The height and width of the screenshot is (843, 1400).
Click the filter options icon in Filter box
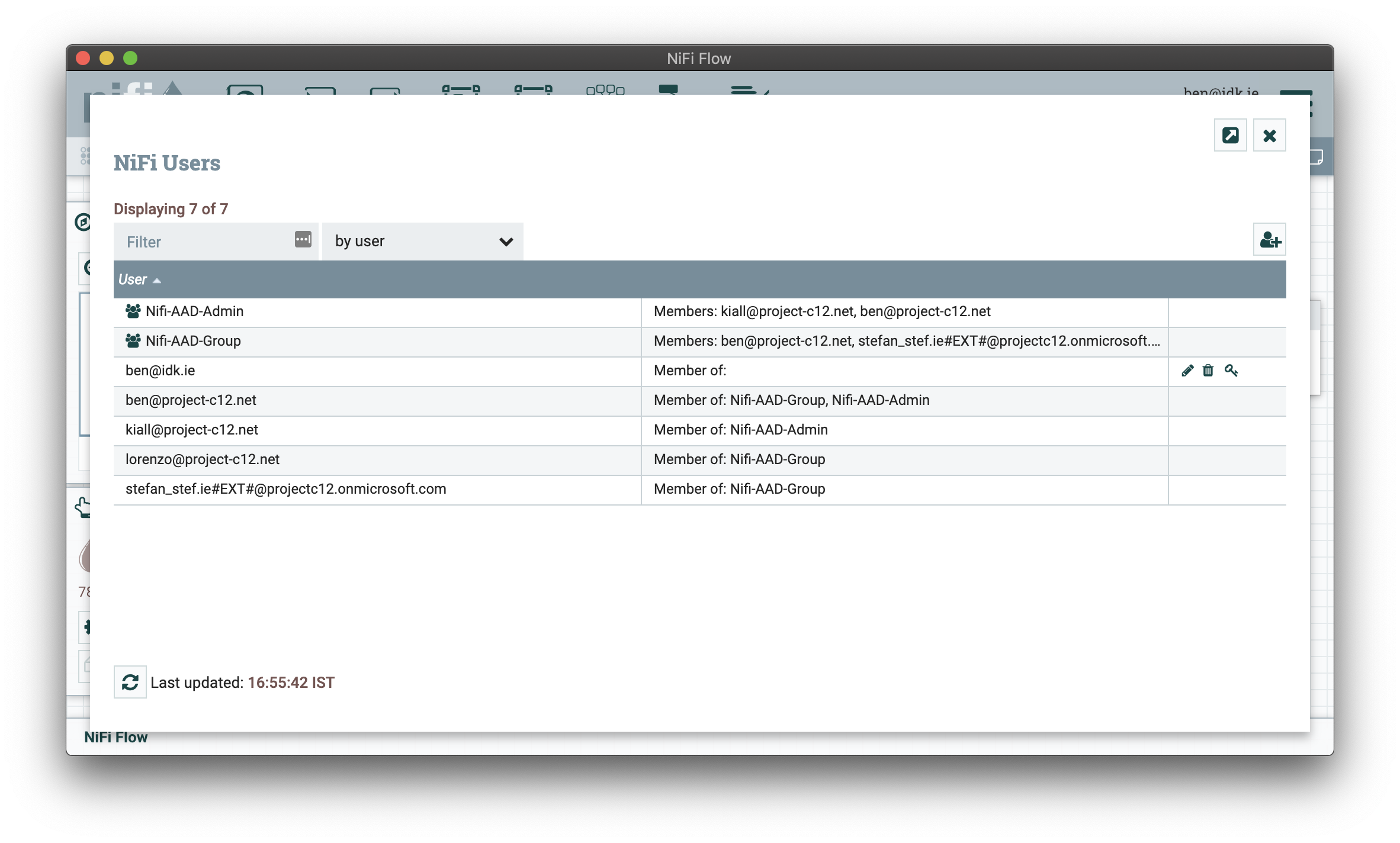pos(303,239)
